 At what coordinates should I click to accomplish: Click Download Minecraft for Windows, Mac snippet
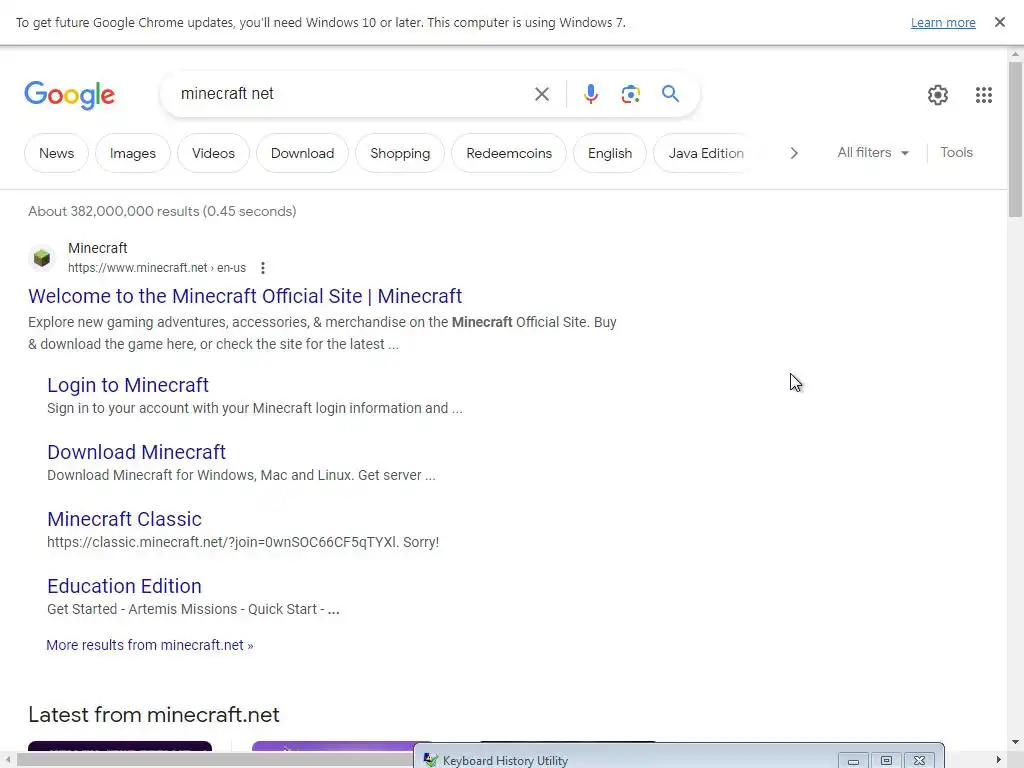coord(241,475)
